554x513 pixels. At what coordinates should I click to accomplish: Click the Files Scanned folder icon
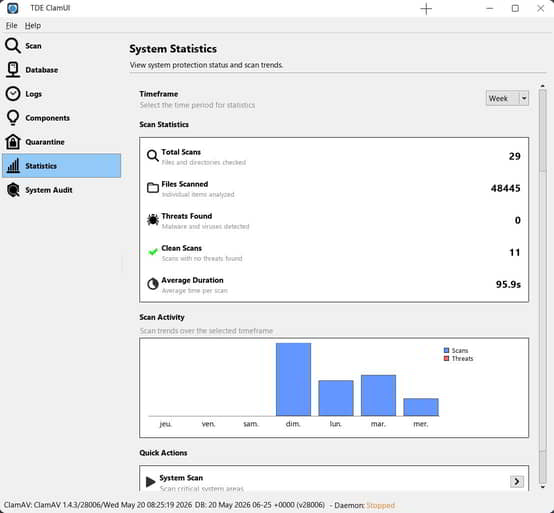tap(153, 188)
